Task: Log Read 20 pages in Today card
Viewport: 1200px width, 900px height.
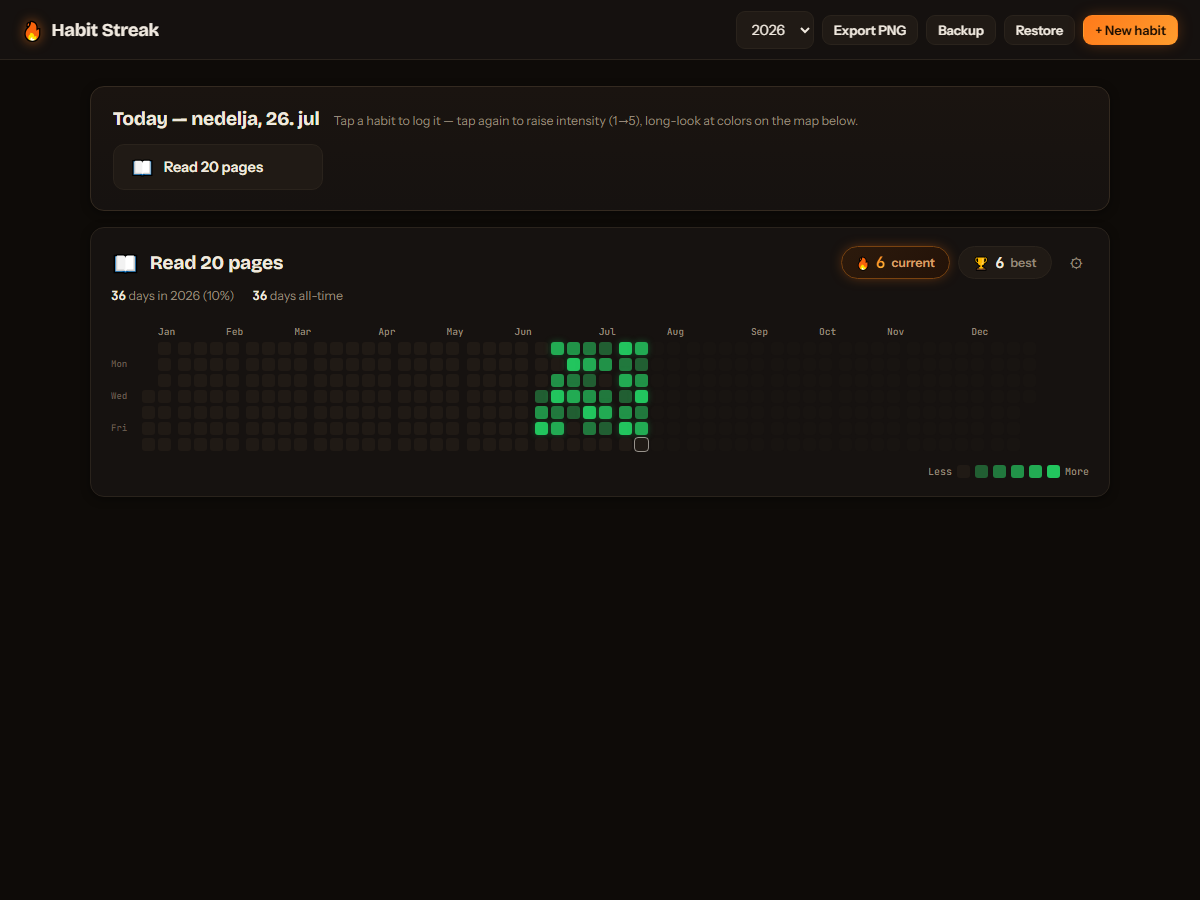Action: [218, 167]
